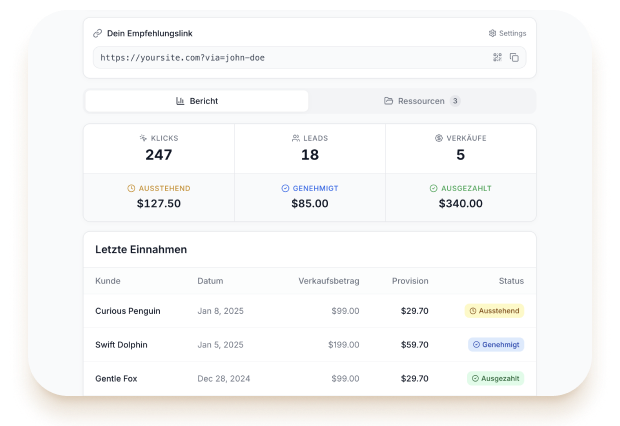Screen dimensions: 620x426
Task: Click the Ausgezahlt check icon in stats
Action: point(434,188)
